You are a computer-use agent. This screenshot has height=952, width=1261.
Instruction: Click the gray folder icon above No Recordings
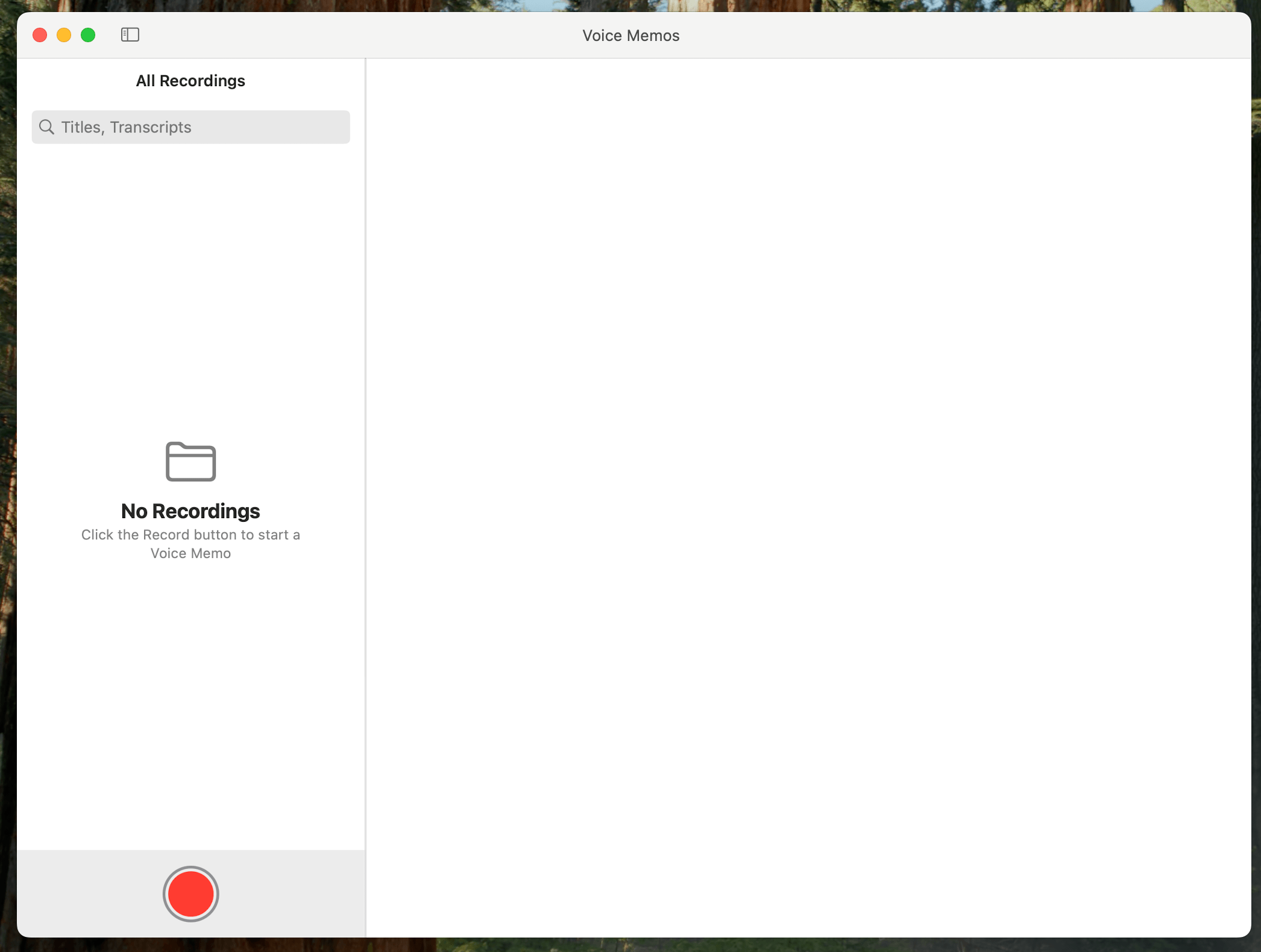[190, 462]
